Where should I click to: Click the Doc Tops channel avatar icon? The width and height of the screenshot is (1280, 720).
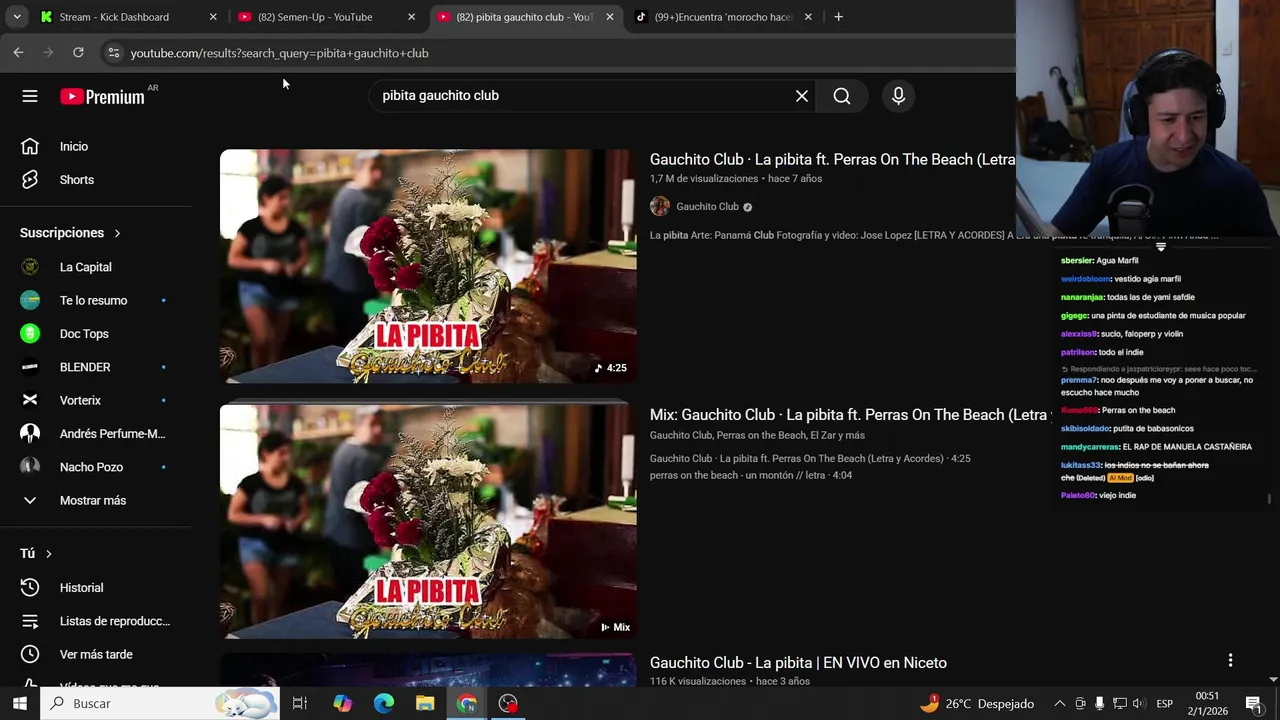click(30, 334)
